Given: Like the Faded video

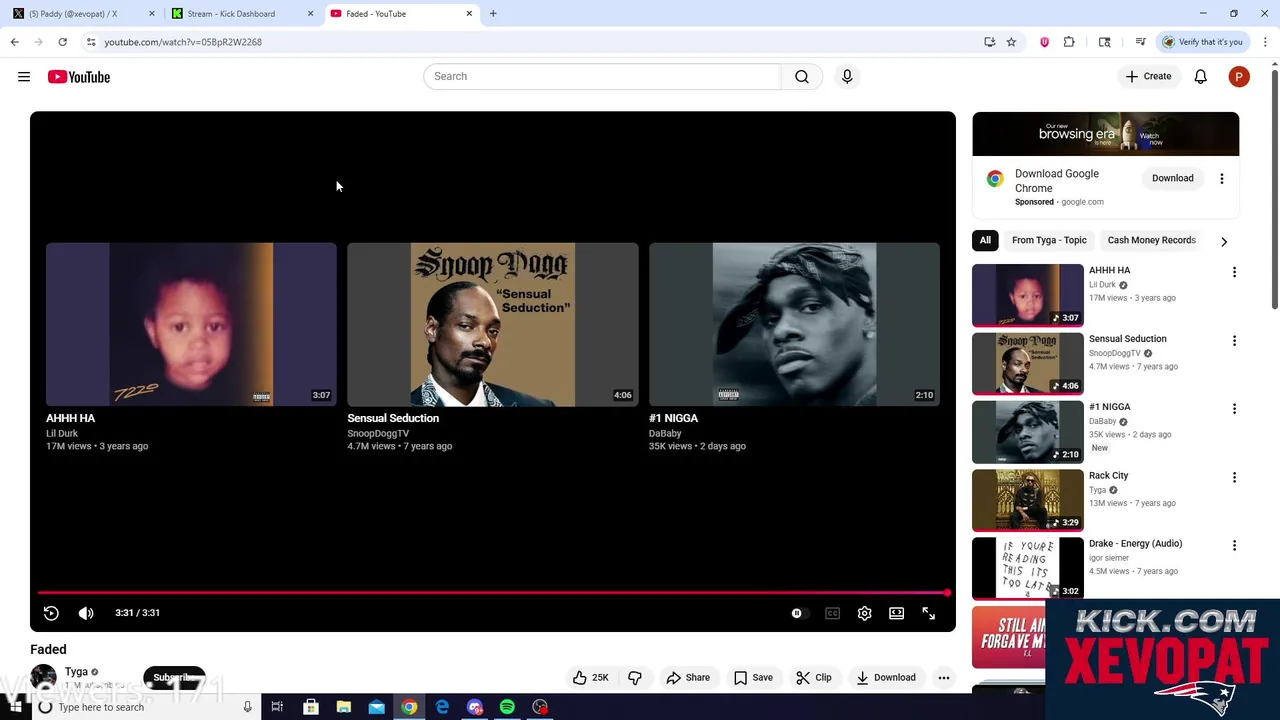Looking at the screenshot, I should point(590,678).
